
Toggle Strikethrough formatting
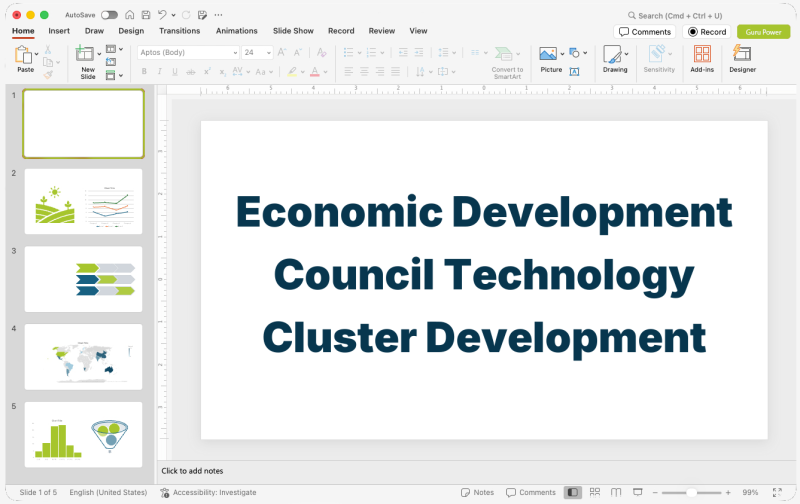191,72
